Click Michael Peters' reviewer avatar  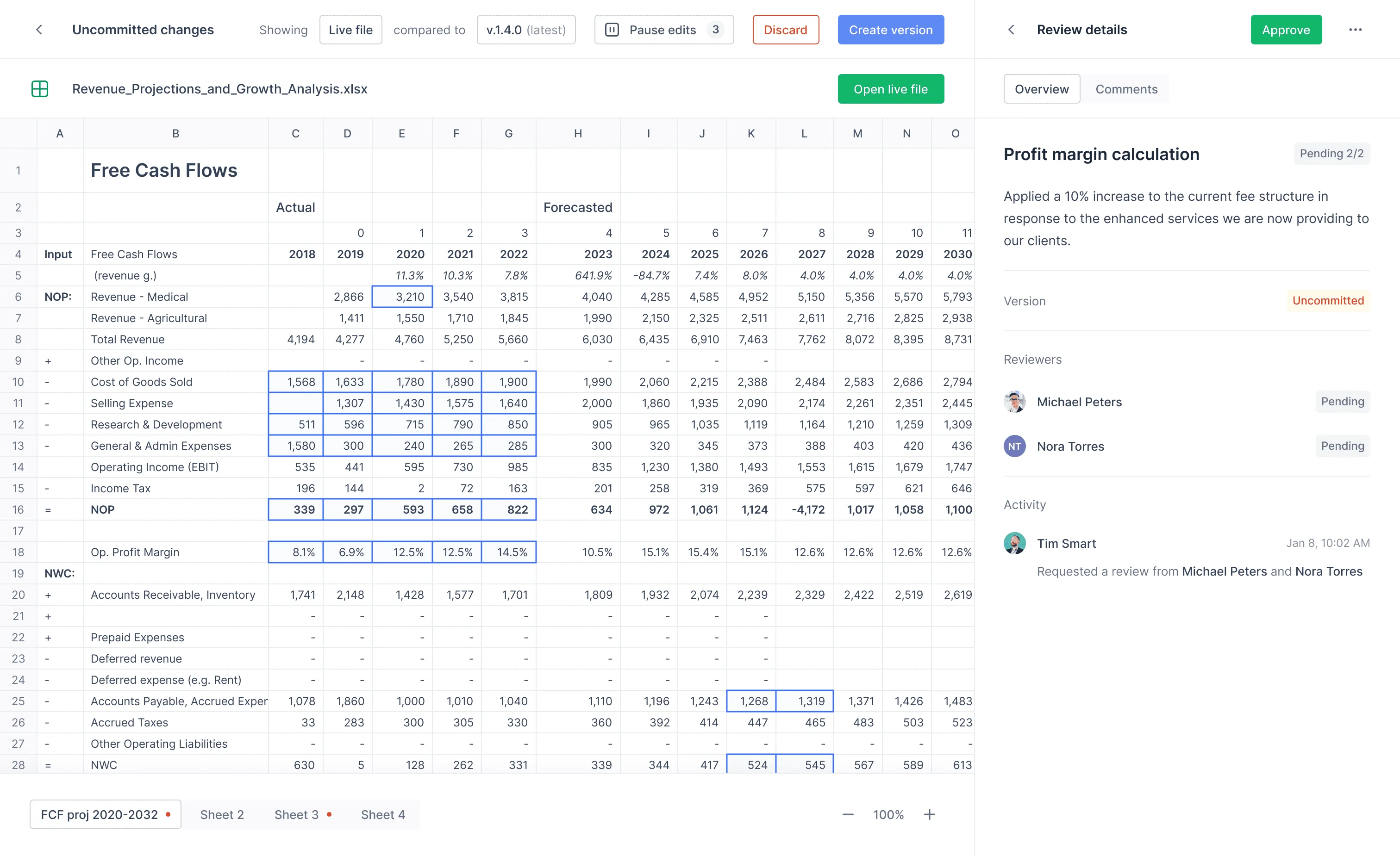[1015, 402]
